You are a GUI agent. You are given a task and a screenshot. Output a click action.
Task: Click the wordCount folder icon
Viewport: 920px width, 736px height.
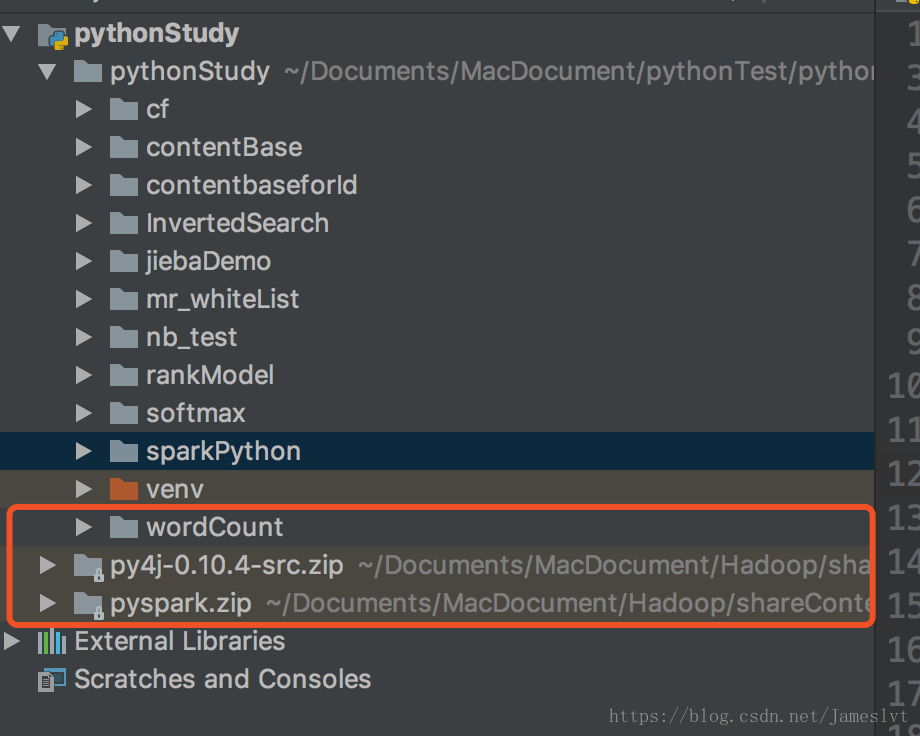[124, 527]
